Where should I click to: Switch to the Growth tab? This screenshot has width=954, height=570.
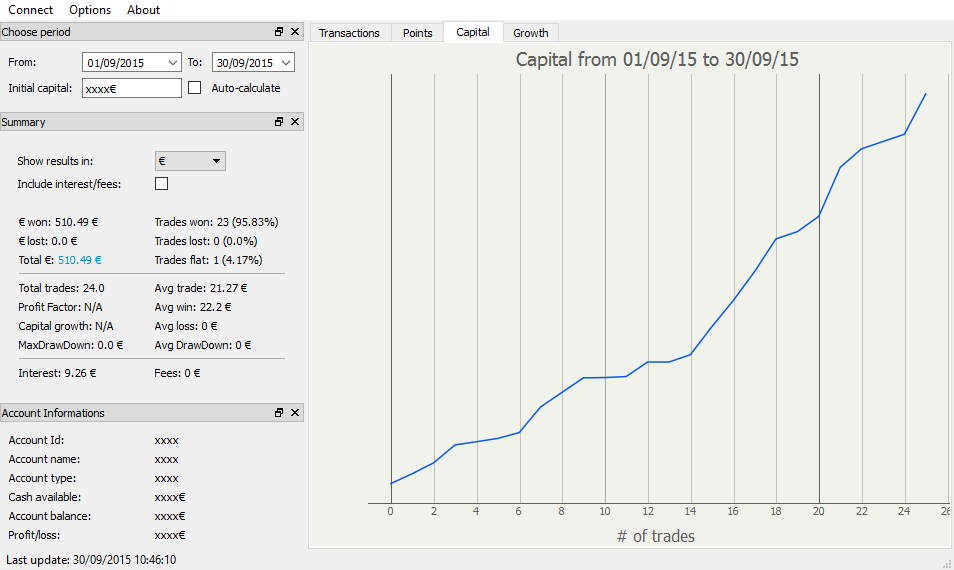(530, 33)
